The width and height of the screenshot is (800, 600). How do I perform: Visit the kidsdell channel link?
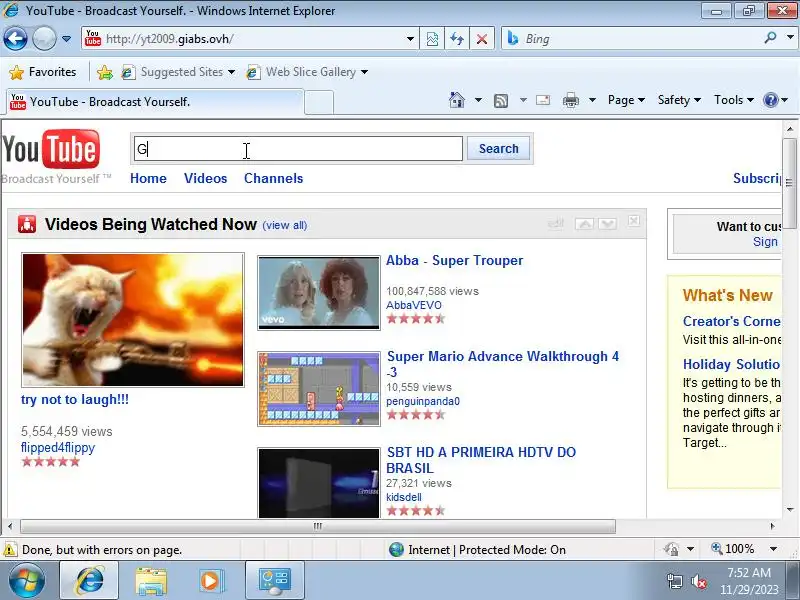[404, 497]
